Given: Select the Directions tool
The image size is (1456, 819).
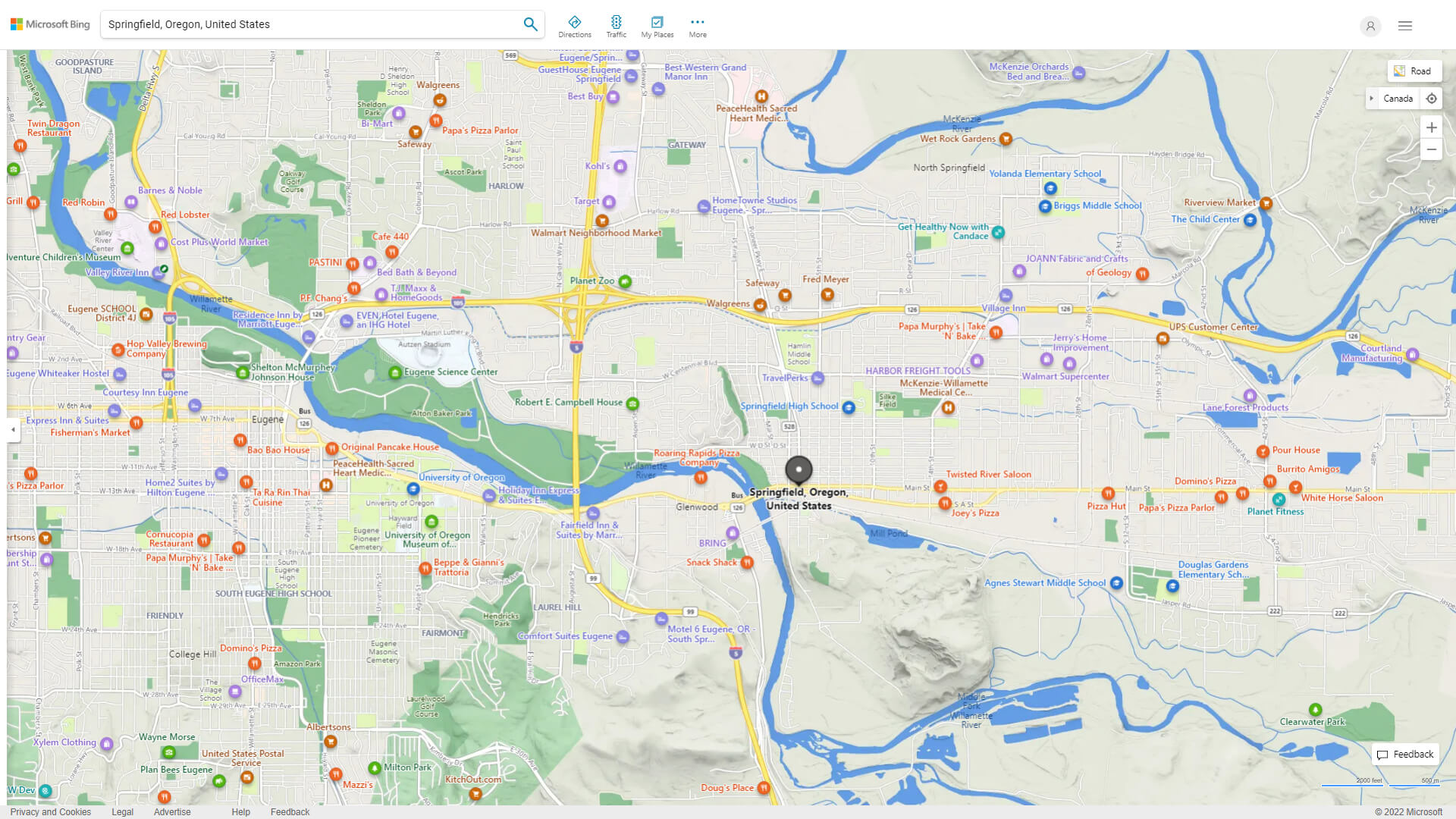Looking at the screenshot, I should tap(575, 24).
